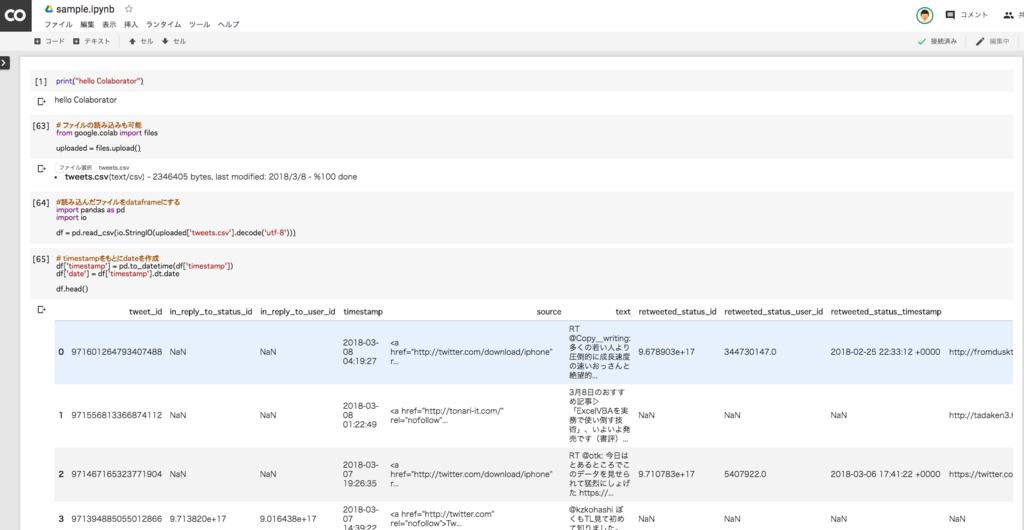The width and height of the screenshot is (1024, 530).
Task: Click the tweet_id column header
Action: coord(146,312)
